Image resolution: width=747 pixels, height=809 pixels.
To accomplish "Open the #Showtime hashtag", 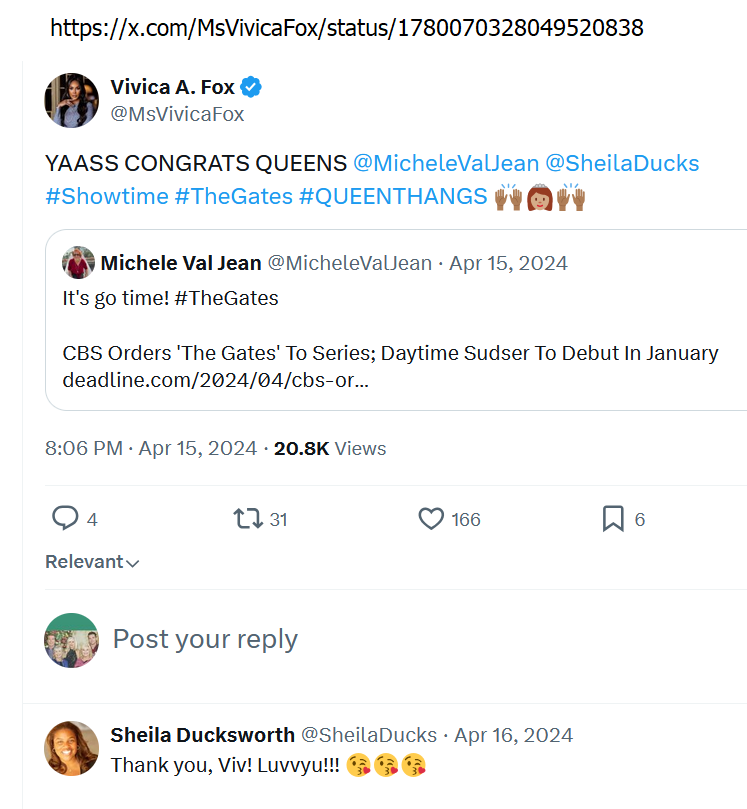I will coord(106,196).
